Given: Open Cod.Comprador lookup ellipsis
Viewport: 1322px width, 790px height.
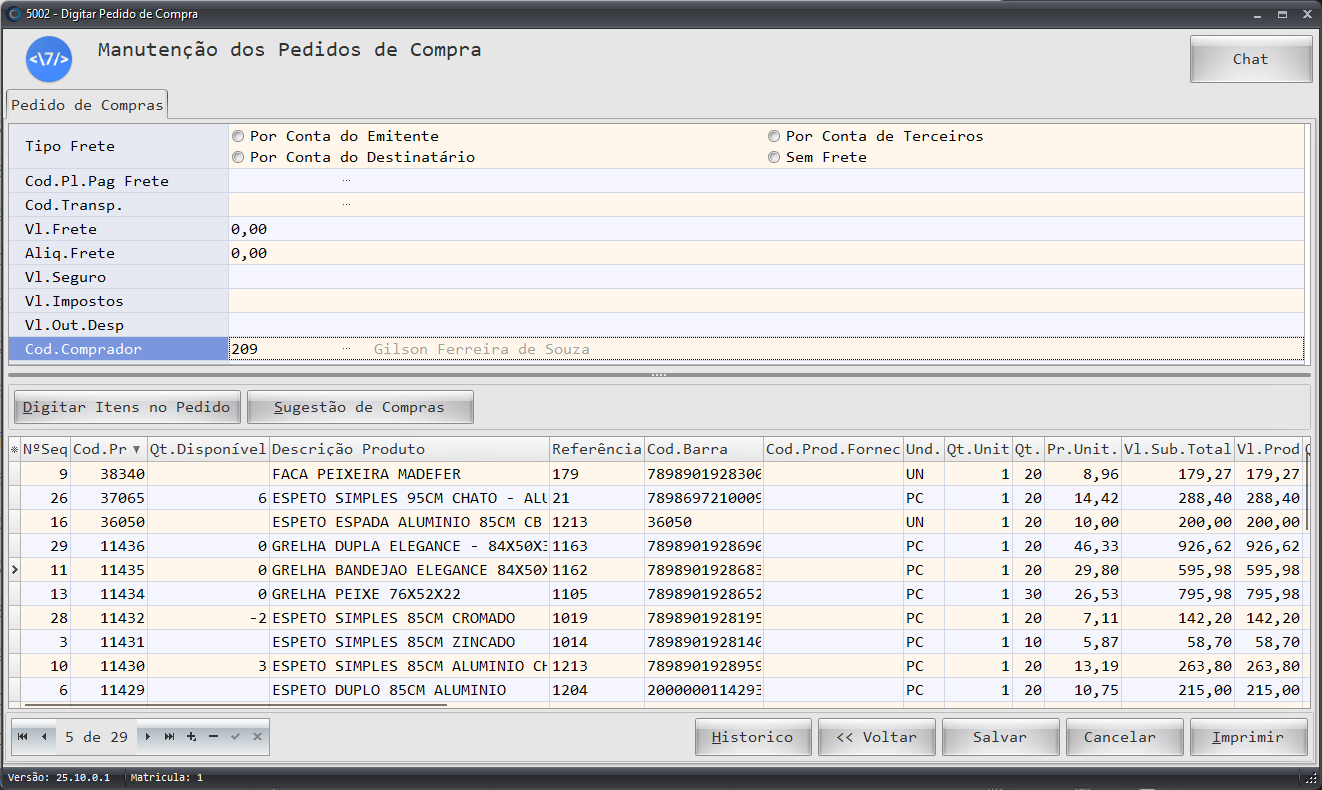Looking at the screenshot, I should 346,349.
